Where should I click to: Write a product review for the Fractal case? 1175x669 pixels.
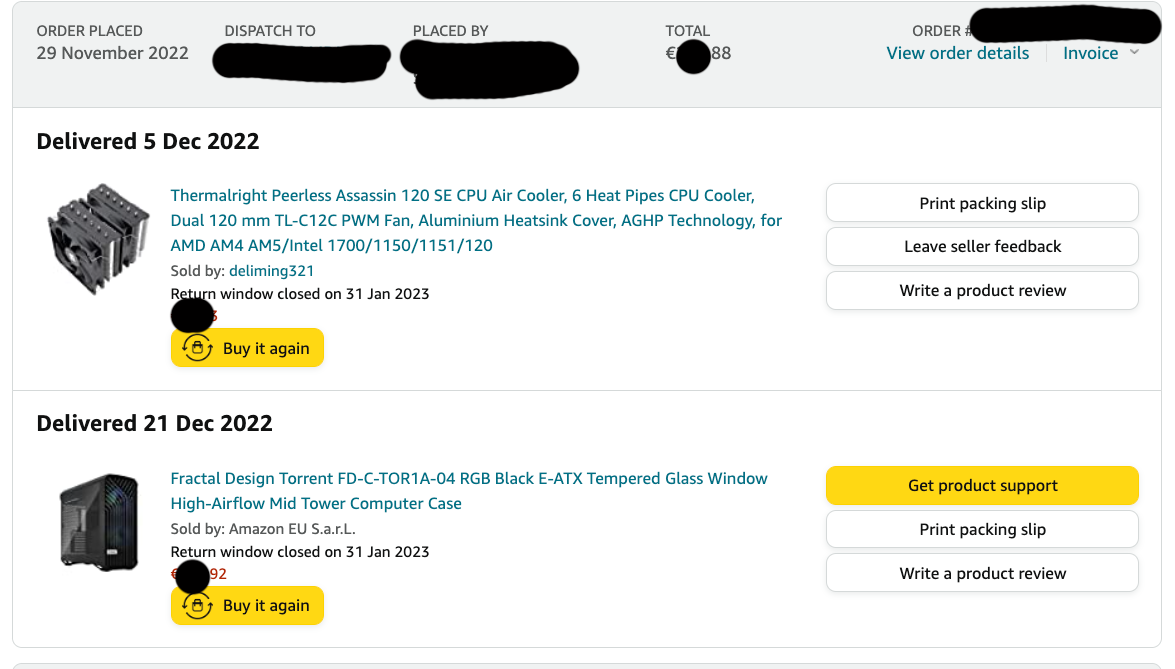982,573
